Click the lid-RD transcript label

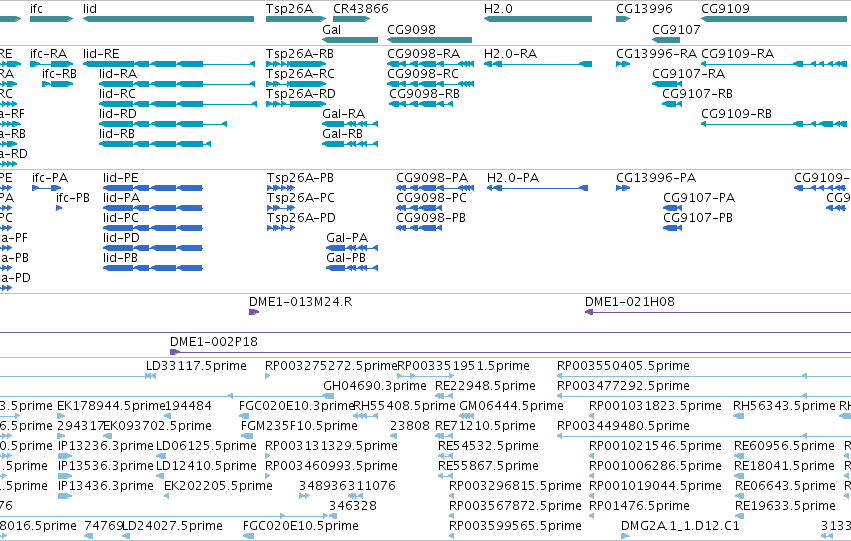tap(118, 114)
